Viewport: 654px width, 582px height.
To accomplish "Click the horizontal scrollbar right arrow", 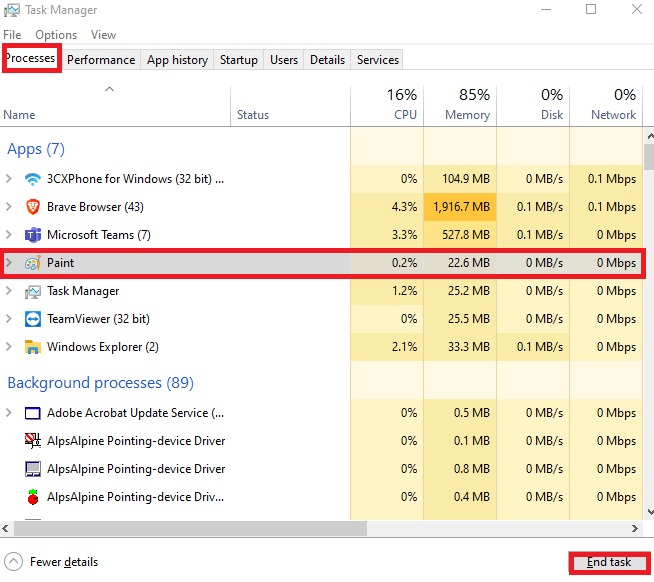I will point(635,529).
